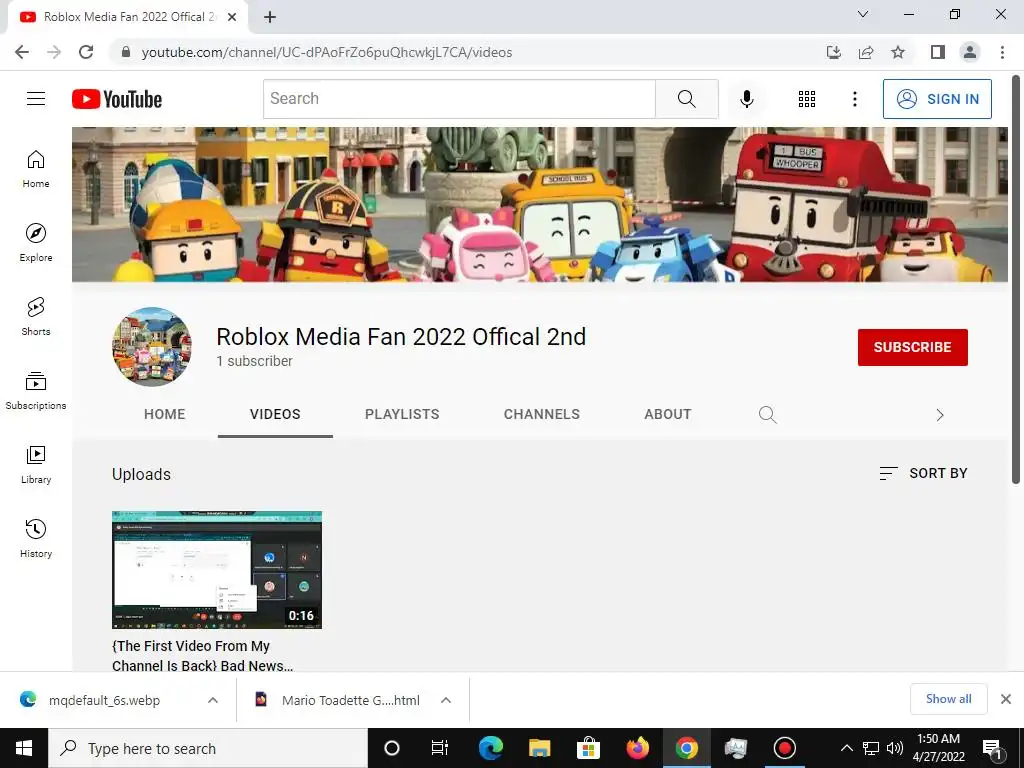Open Firefox from taskbar

pyautogui.click(x=637, y=748)
